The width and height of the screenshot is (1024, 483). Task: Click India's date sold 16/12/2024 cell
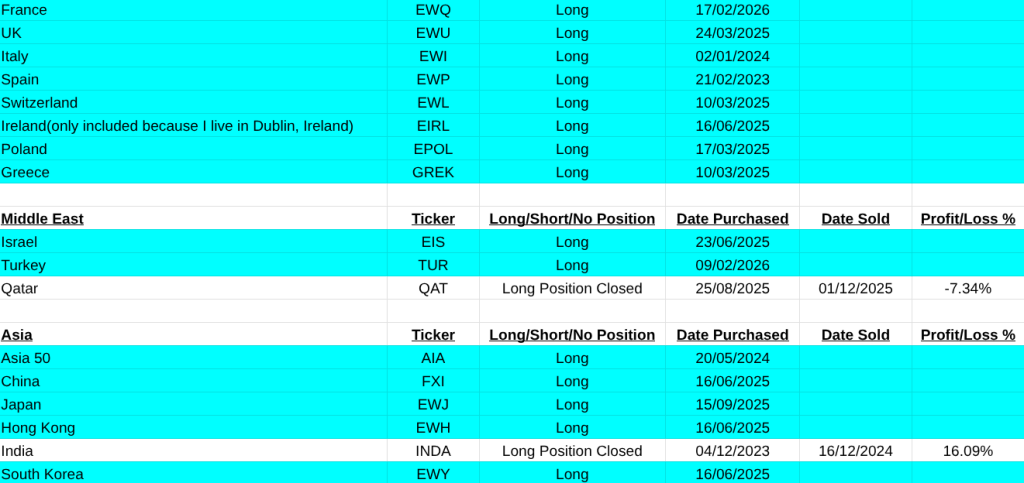pos(855,451)
